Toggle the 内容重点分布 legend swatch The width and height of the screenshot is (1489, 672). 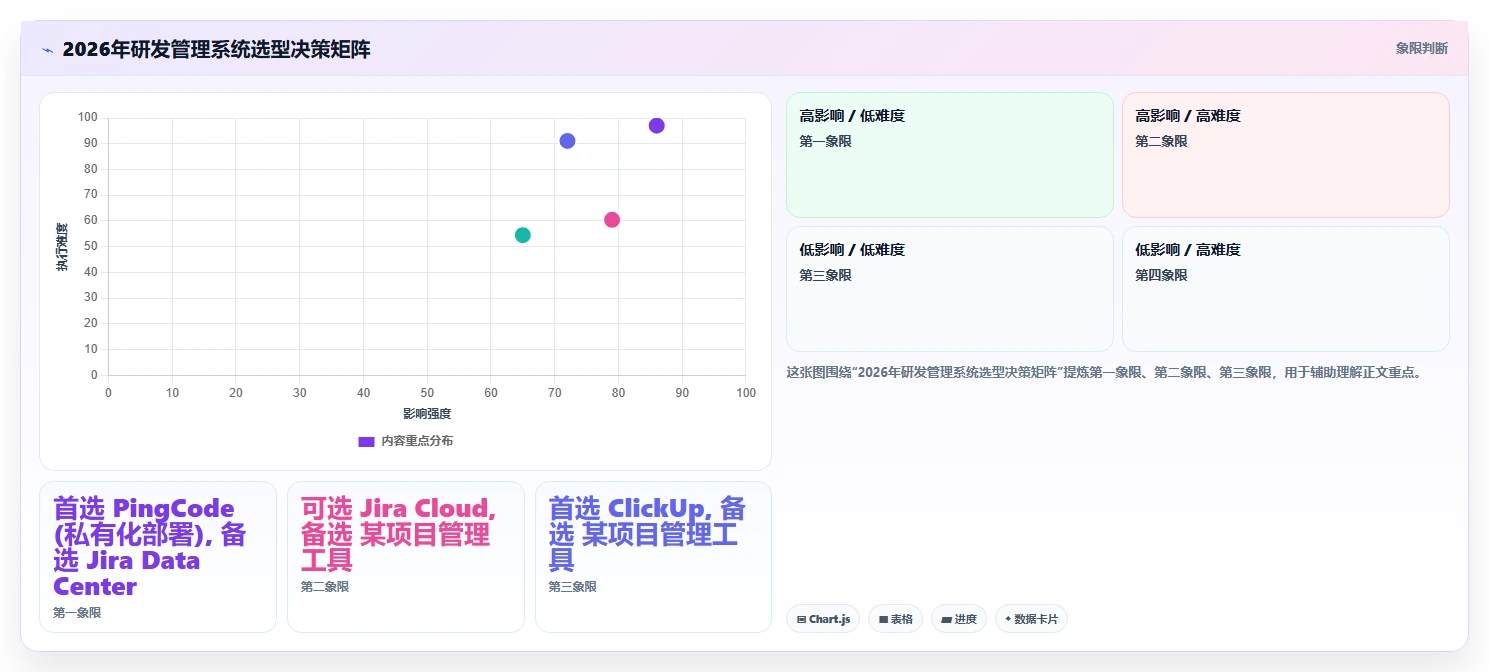[x=366, y=441]
